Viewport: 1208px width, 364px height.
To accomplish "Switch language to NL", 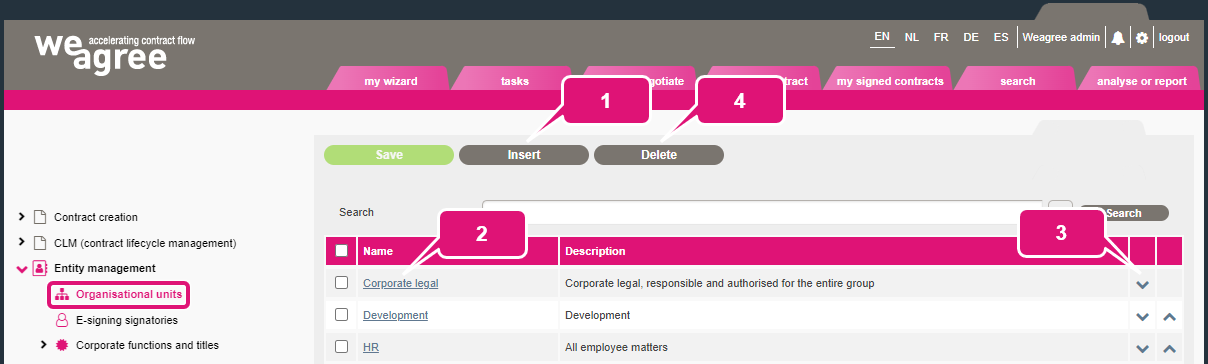I will click(912, 37).
